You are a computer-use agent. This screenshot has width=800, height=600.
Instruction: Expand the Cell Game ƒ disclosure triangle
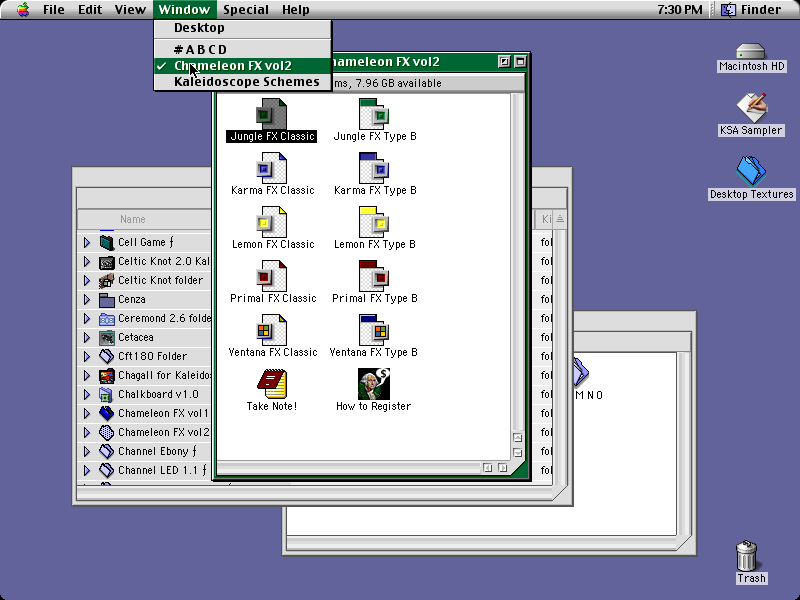pos(87,242)
